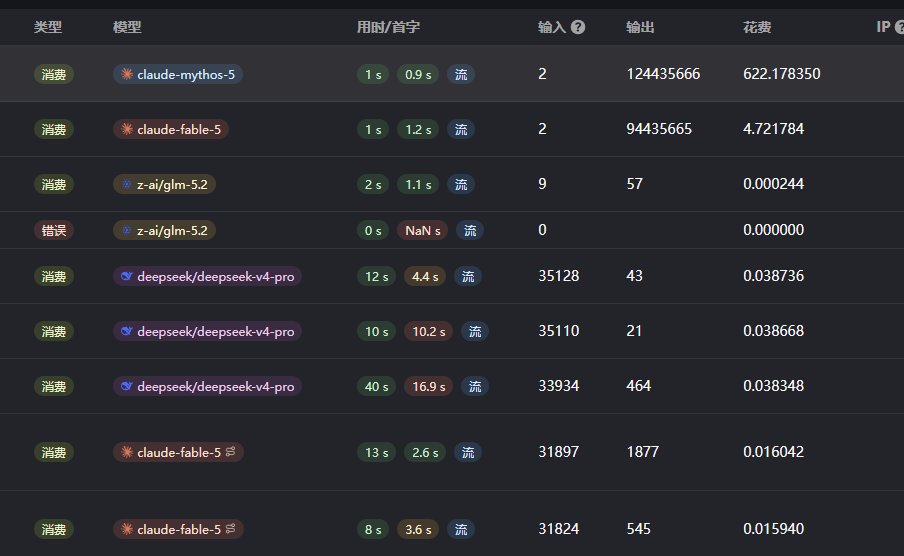
Task: Click the 1.2 s first-token tag
Action: [418, 129]
